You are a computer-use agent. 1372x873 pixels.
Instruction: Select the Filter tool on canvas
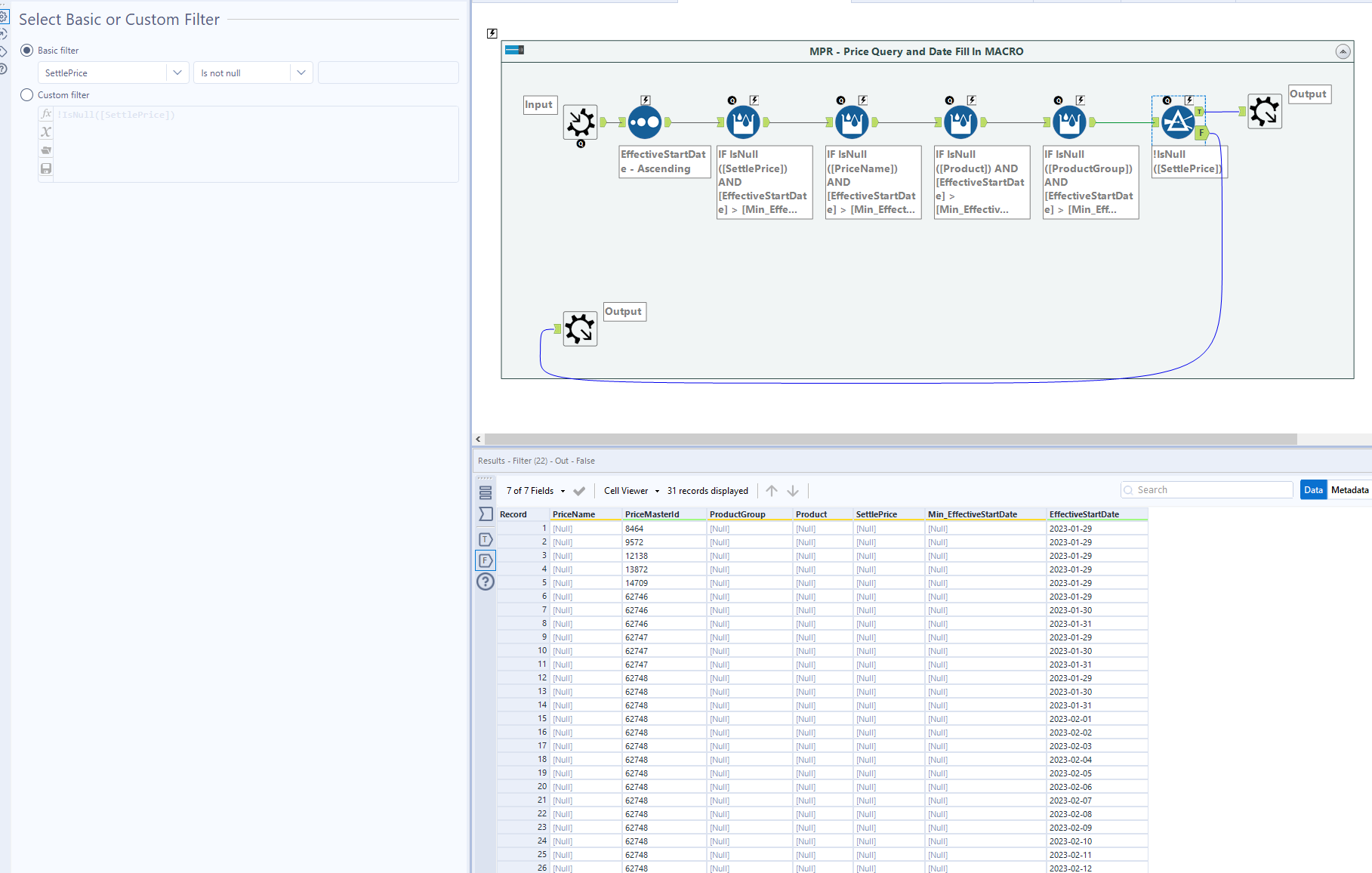[1177, 122]
